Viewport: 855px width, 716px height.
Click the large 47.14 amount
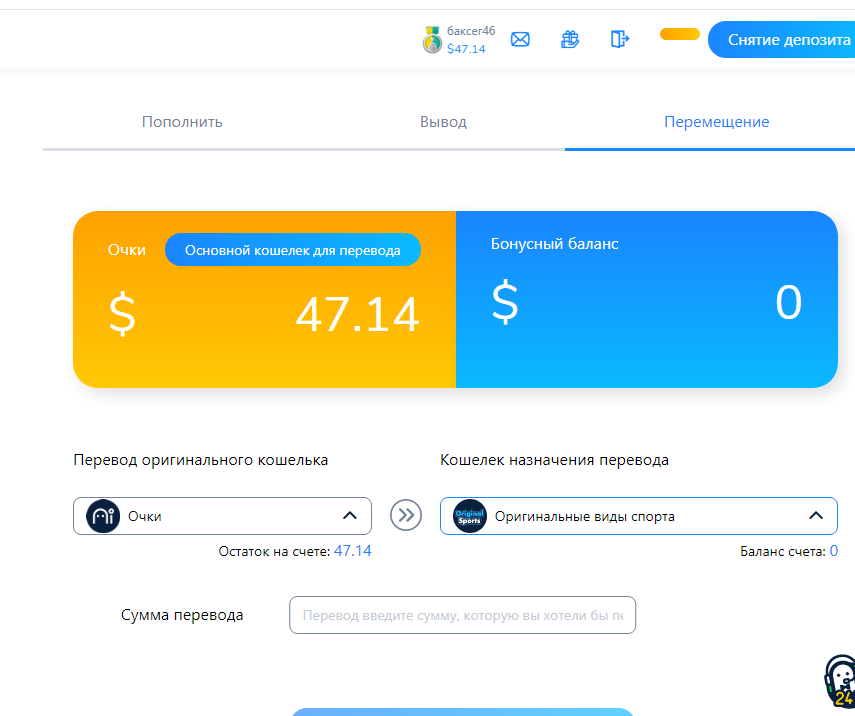357,315
